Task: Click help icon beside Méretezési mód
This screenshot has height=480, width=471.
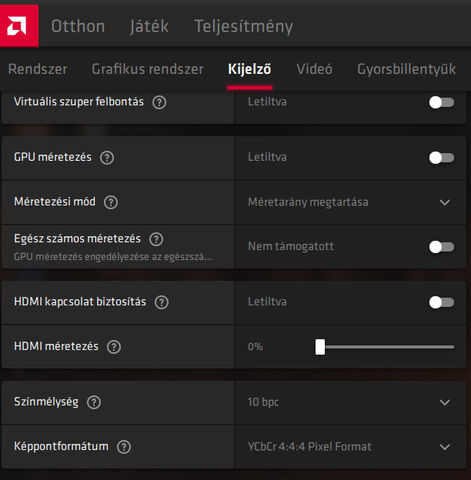Action: pos(111,202)
